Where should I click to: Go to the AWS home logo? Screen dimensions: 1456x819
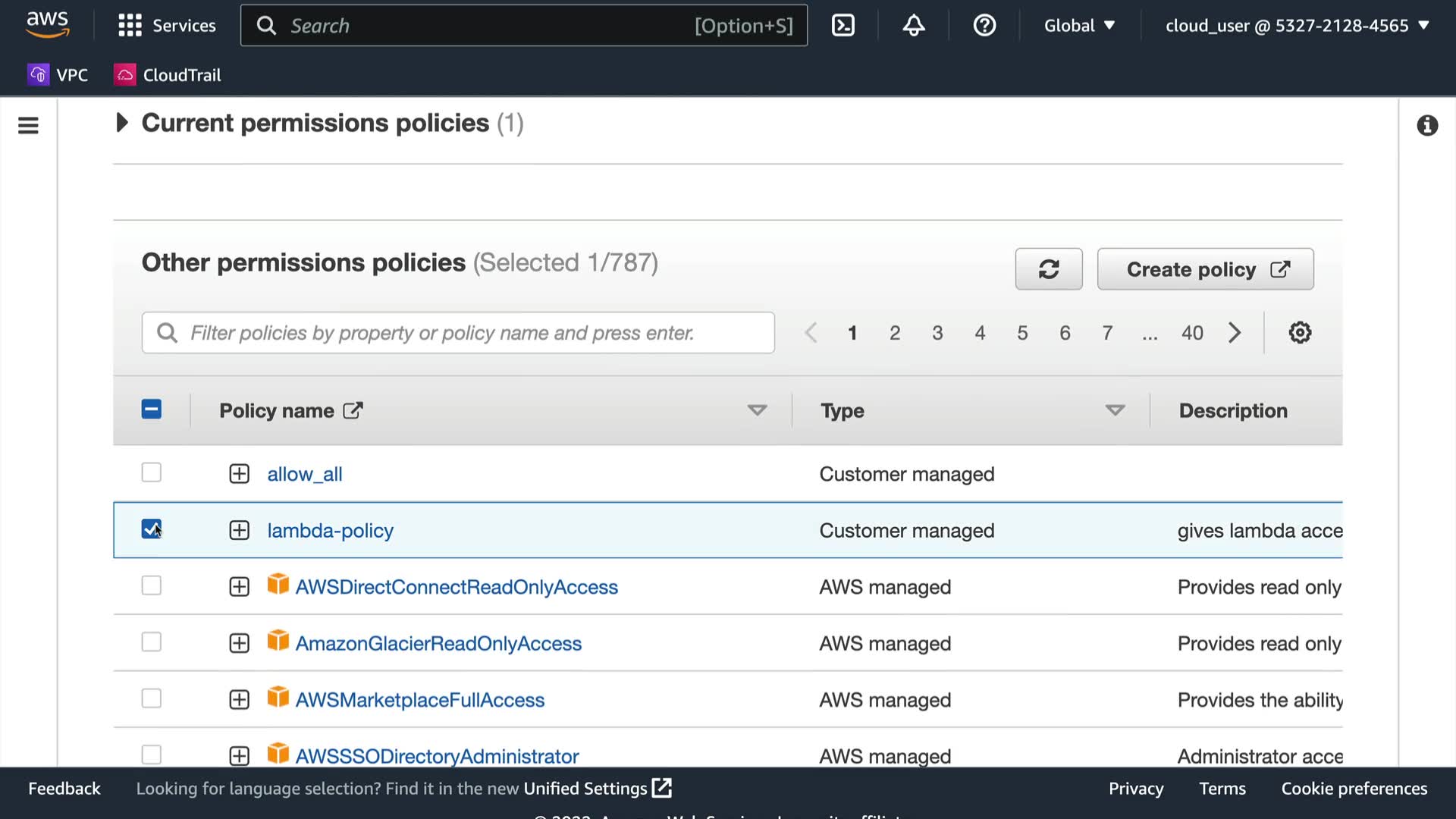click(47, 24)
